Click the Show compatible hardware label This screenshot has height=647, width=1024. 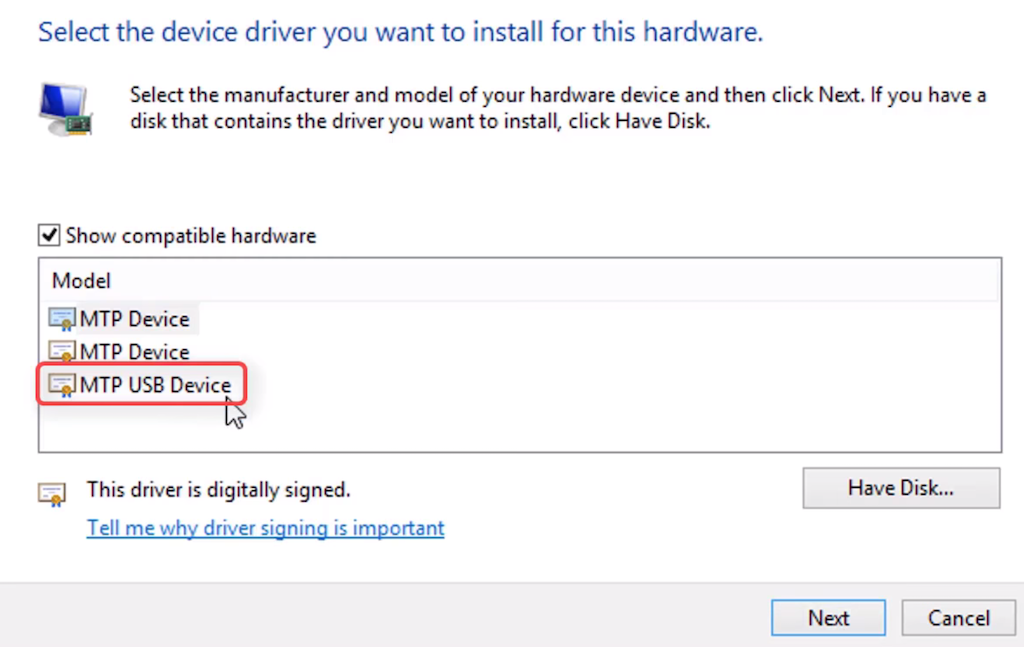[x=191, y=236]
